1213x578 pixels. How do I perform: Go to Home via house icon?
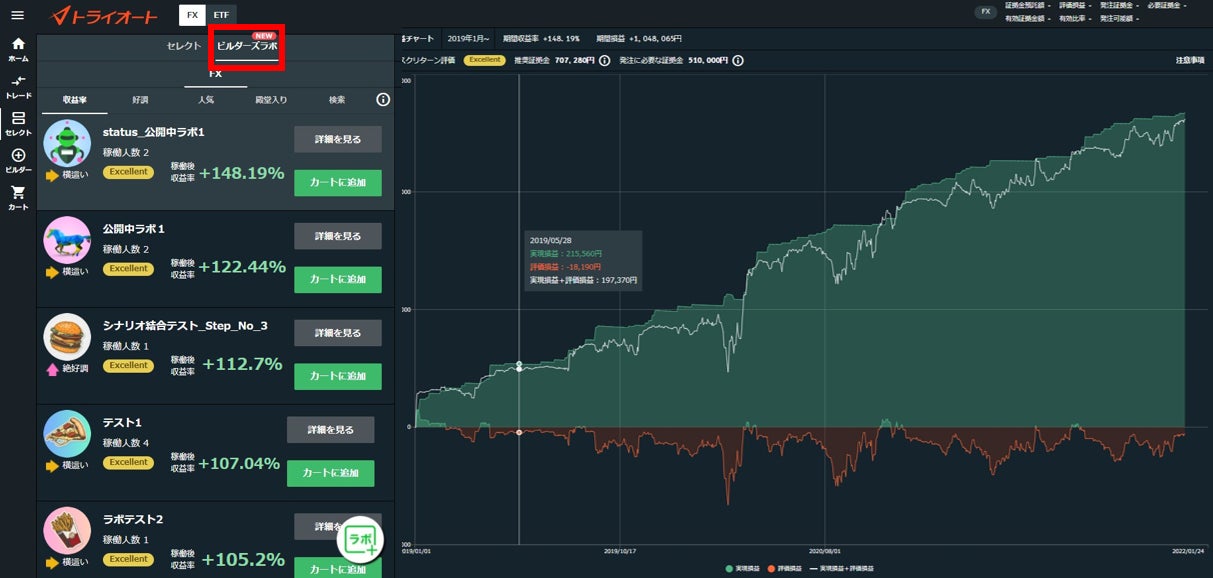(x=18, y=49)
